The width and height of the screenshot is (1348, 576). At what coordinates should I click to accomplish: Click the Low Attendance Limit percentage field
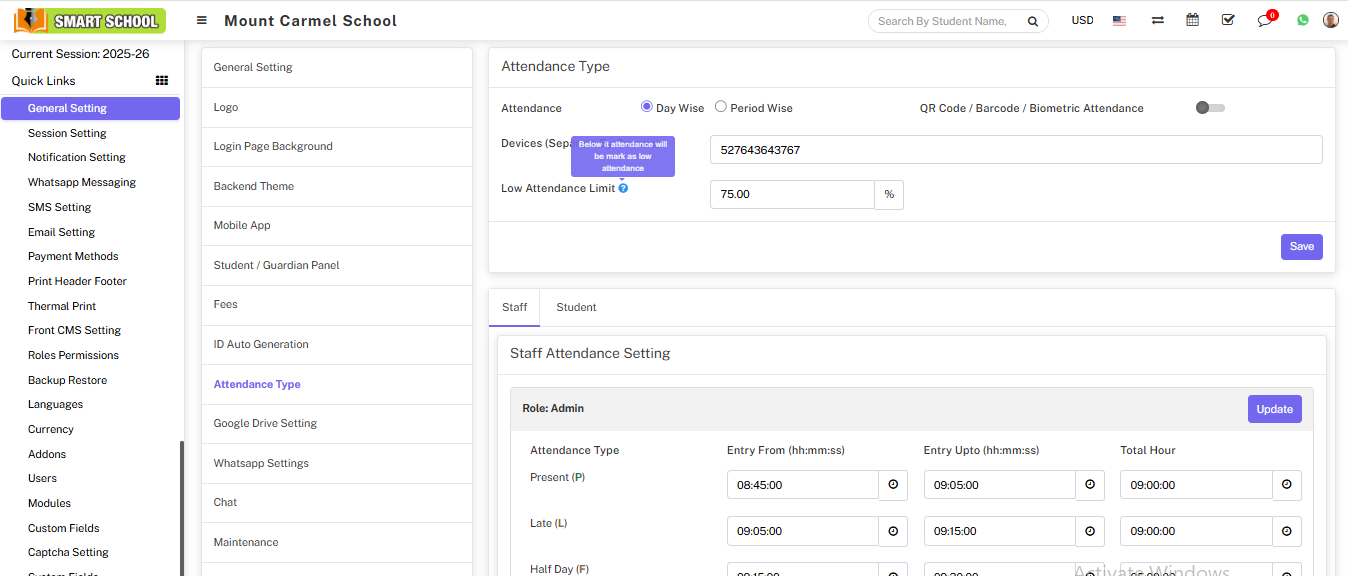792,195
